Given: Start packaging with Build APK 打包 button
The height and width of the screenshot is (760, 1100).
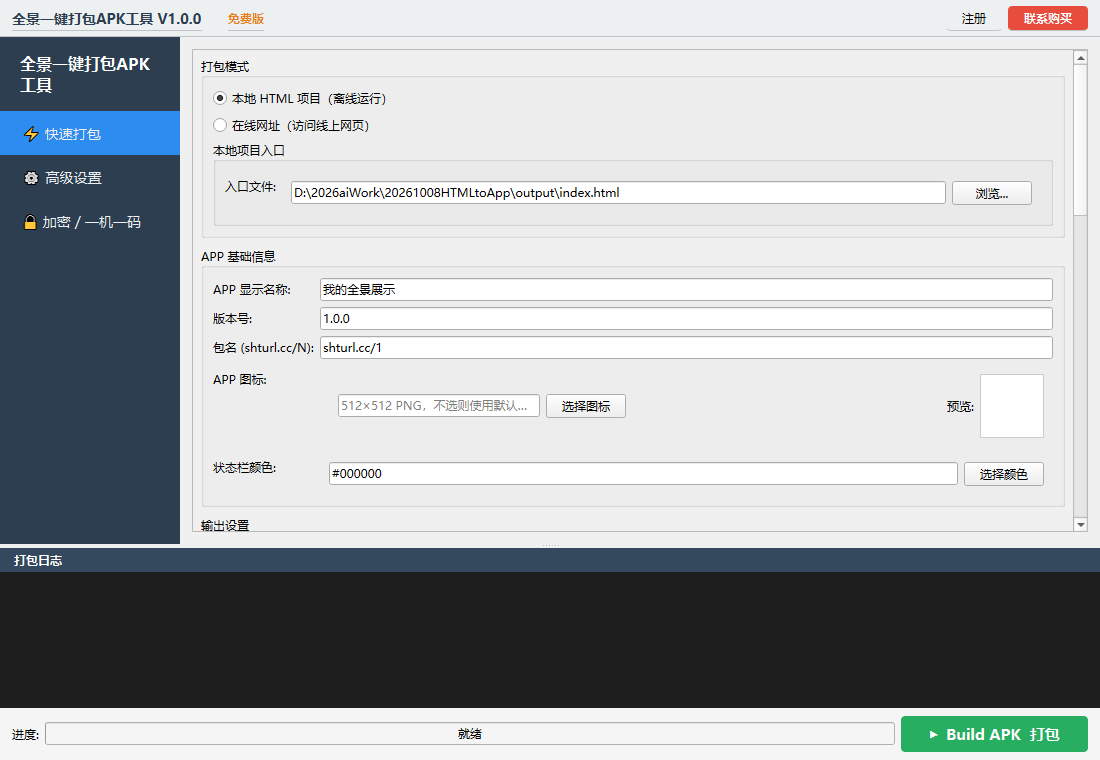Looking at the screenshot, I should tap(994, 734).
